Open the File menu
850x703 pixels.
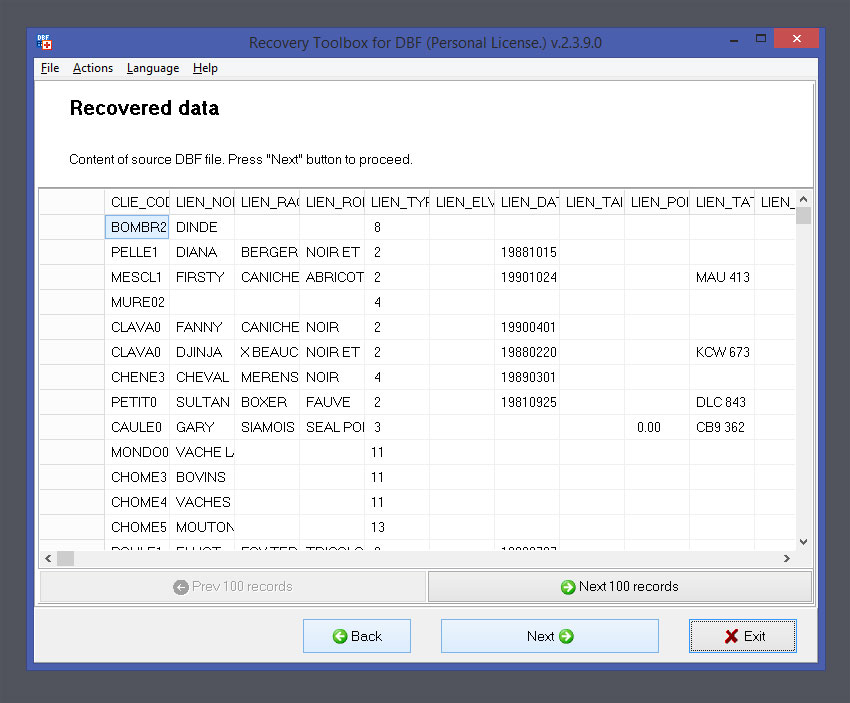click(50, 68)
